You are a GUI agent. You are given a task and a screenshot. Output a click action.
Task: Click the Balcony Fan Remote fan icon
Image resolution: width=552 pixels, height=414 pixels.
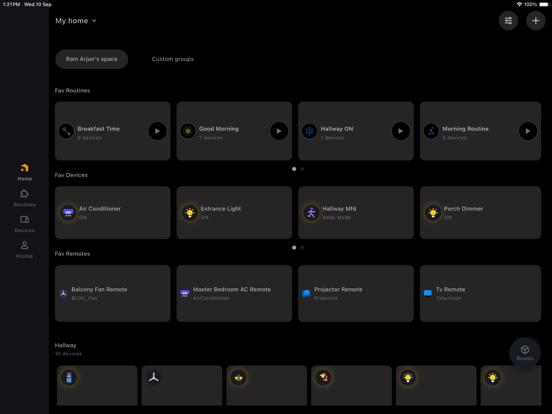point(63,294)
